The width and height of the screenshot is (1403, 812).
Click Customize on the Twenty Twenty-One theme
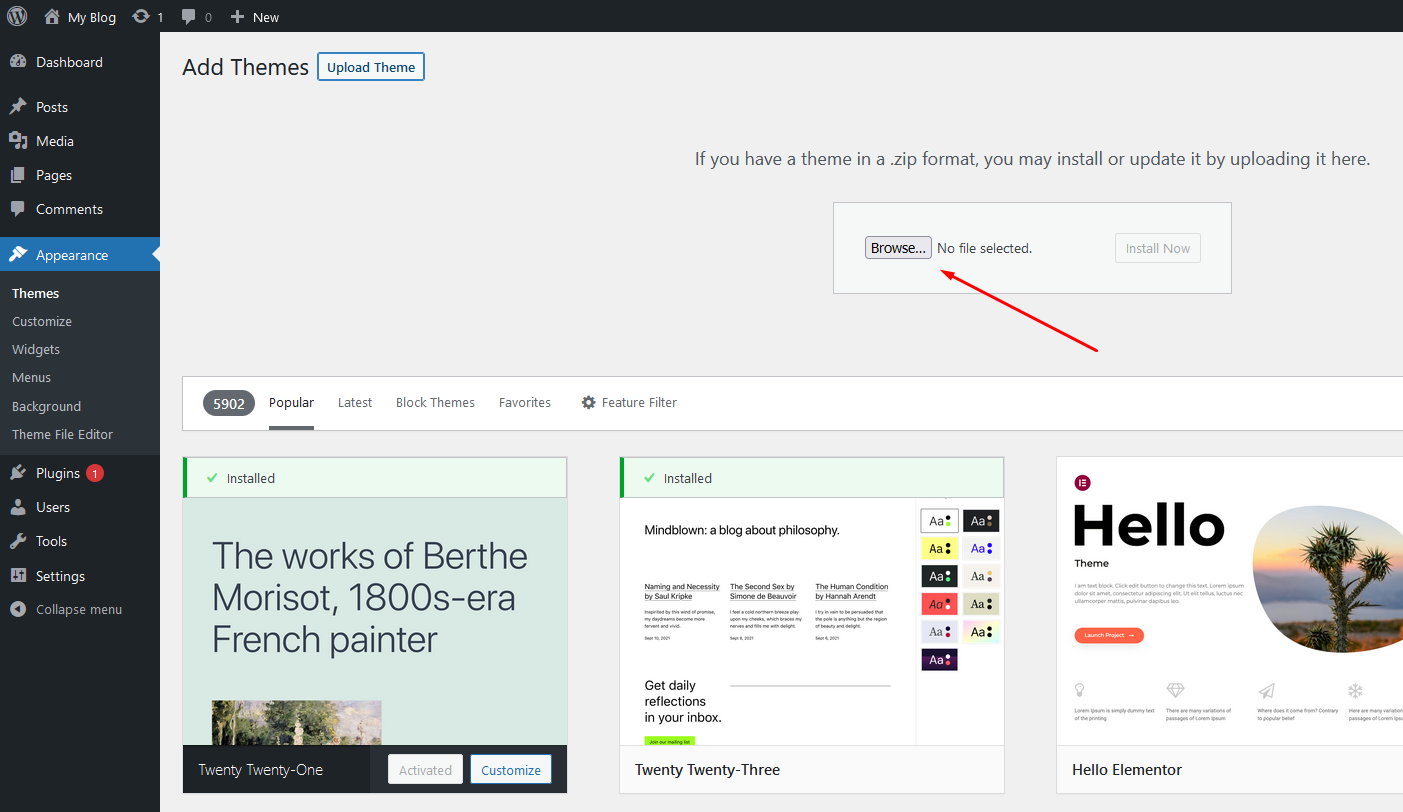click(510, 770)
